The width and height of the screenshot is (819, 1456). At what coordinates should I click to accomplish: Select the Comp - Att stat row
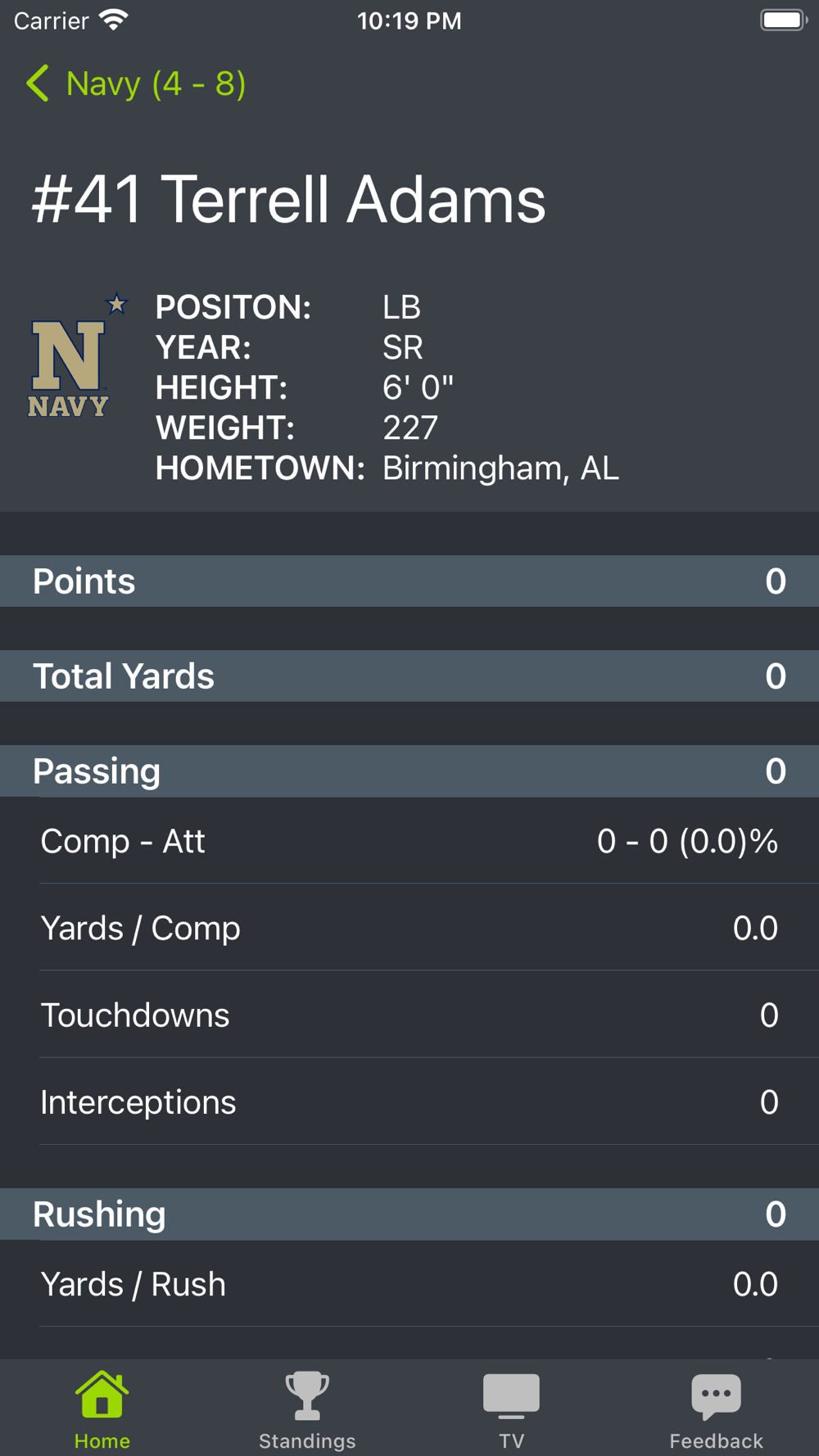coord(409,841)
